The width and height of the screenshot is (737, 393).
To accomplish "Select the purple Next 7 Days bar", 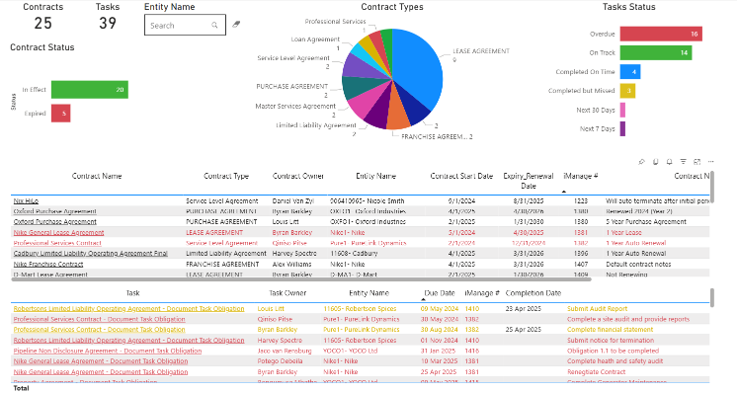I will point(623,129).
